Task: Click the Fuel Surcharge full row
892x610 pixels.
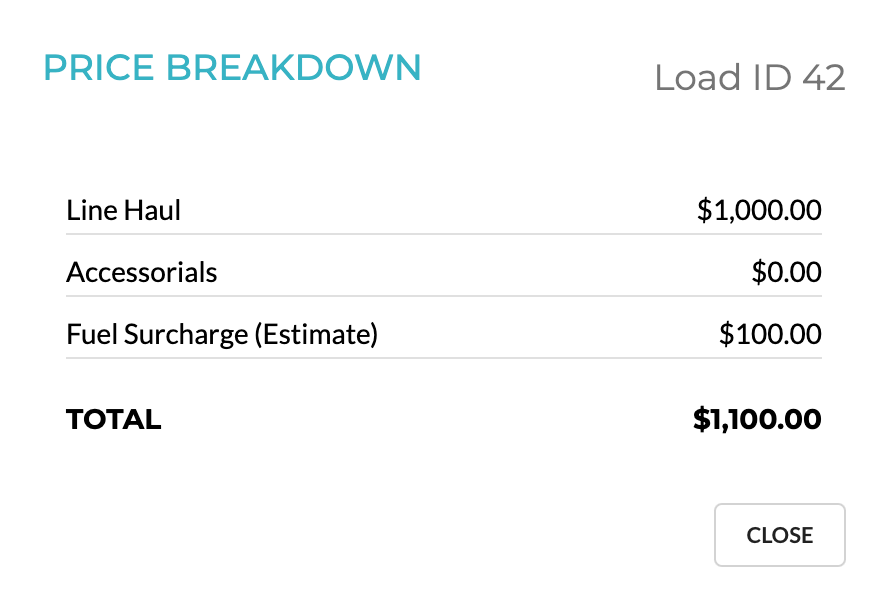Action: point(443,334)
